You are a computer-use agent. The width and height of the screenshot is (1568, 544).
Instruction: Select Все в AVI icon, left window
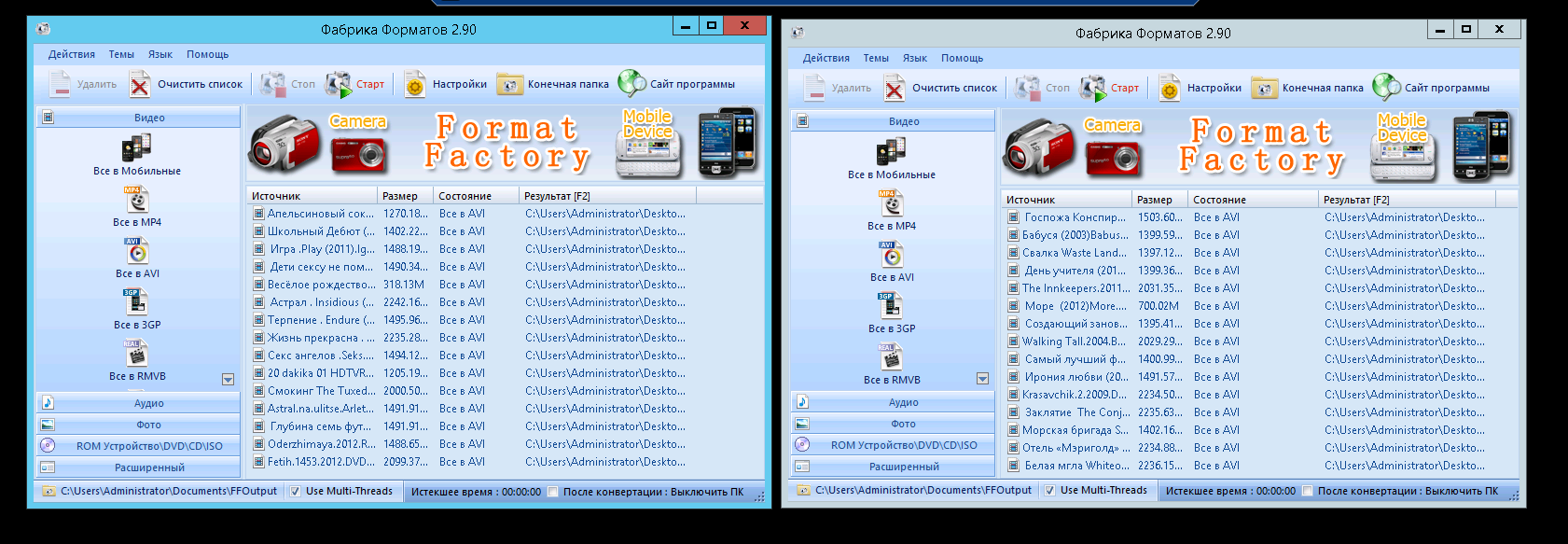click(137, 251)
